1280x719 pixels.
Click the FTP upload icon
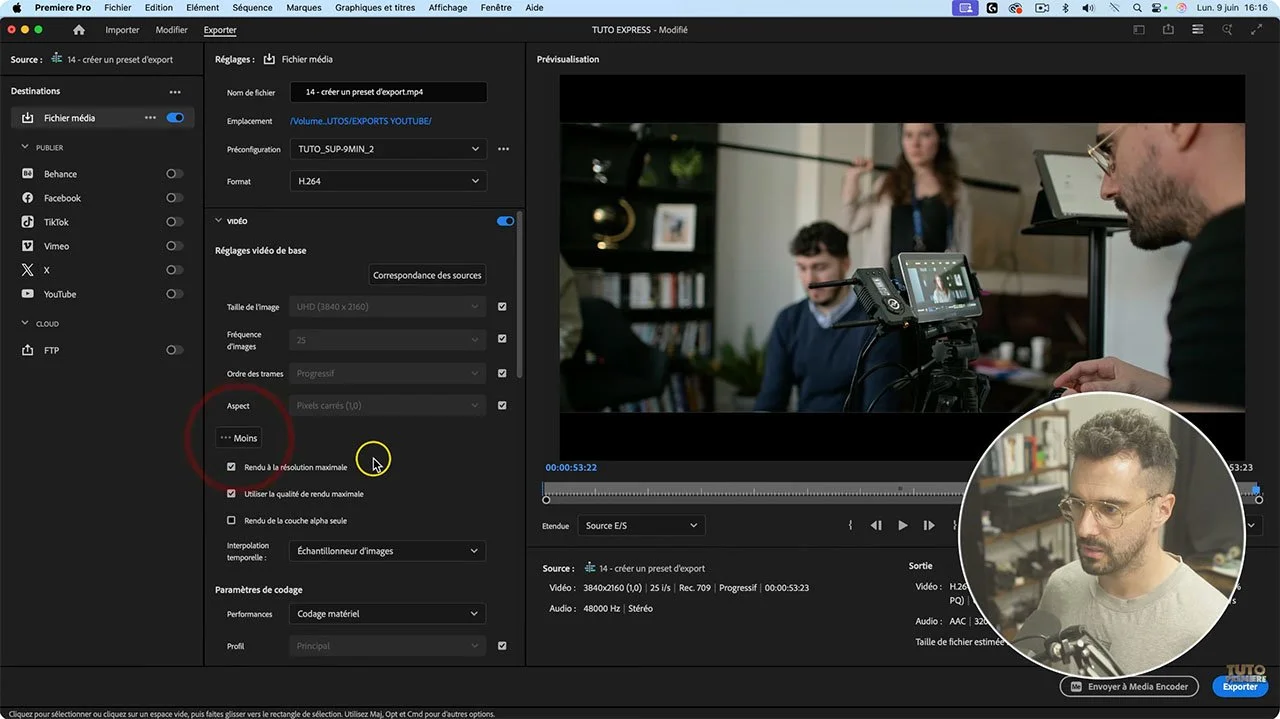click(28, 350)
